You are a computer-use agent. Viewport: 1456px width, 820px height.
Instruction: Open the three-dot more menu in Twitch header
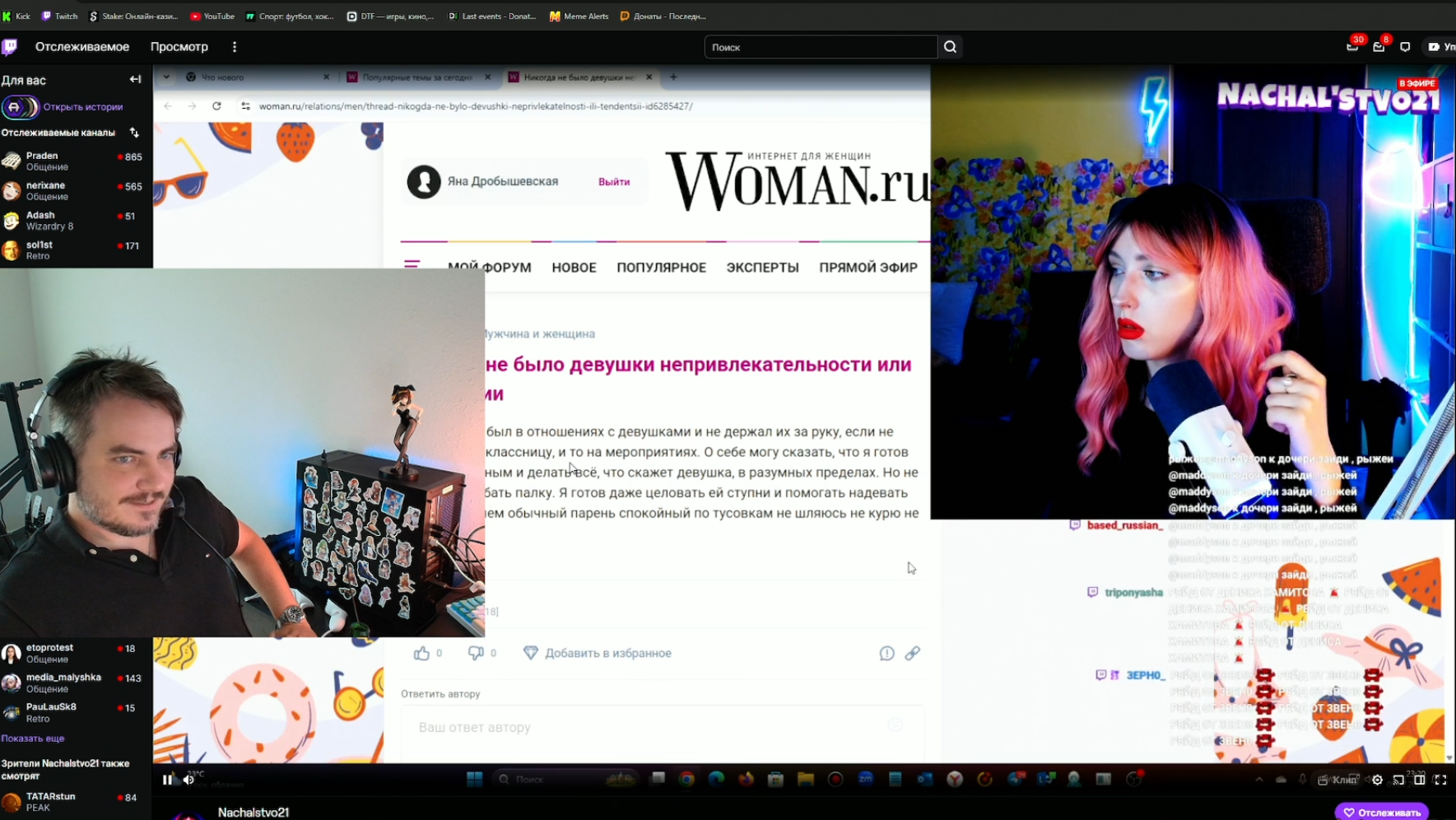pos(235,47)
